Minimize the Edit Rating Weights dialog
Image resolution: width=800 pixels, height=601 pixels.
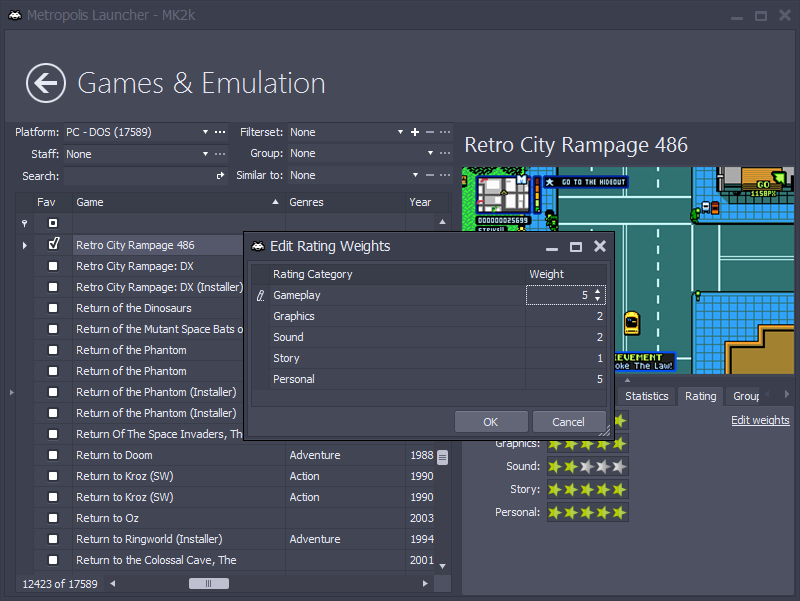click(x=552, y=248)
